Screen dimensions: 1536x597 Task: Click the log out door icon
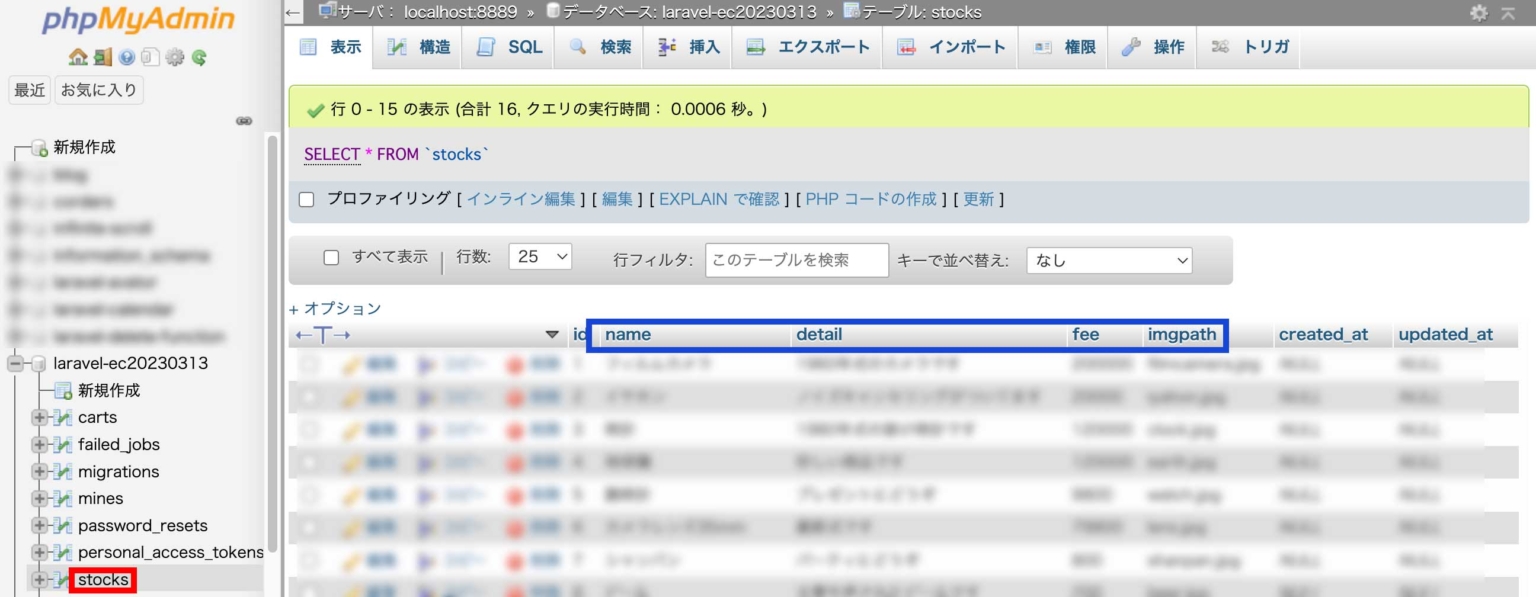click(103, 58)
